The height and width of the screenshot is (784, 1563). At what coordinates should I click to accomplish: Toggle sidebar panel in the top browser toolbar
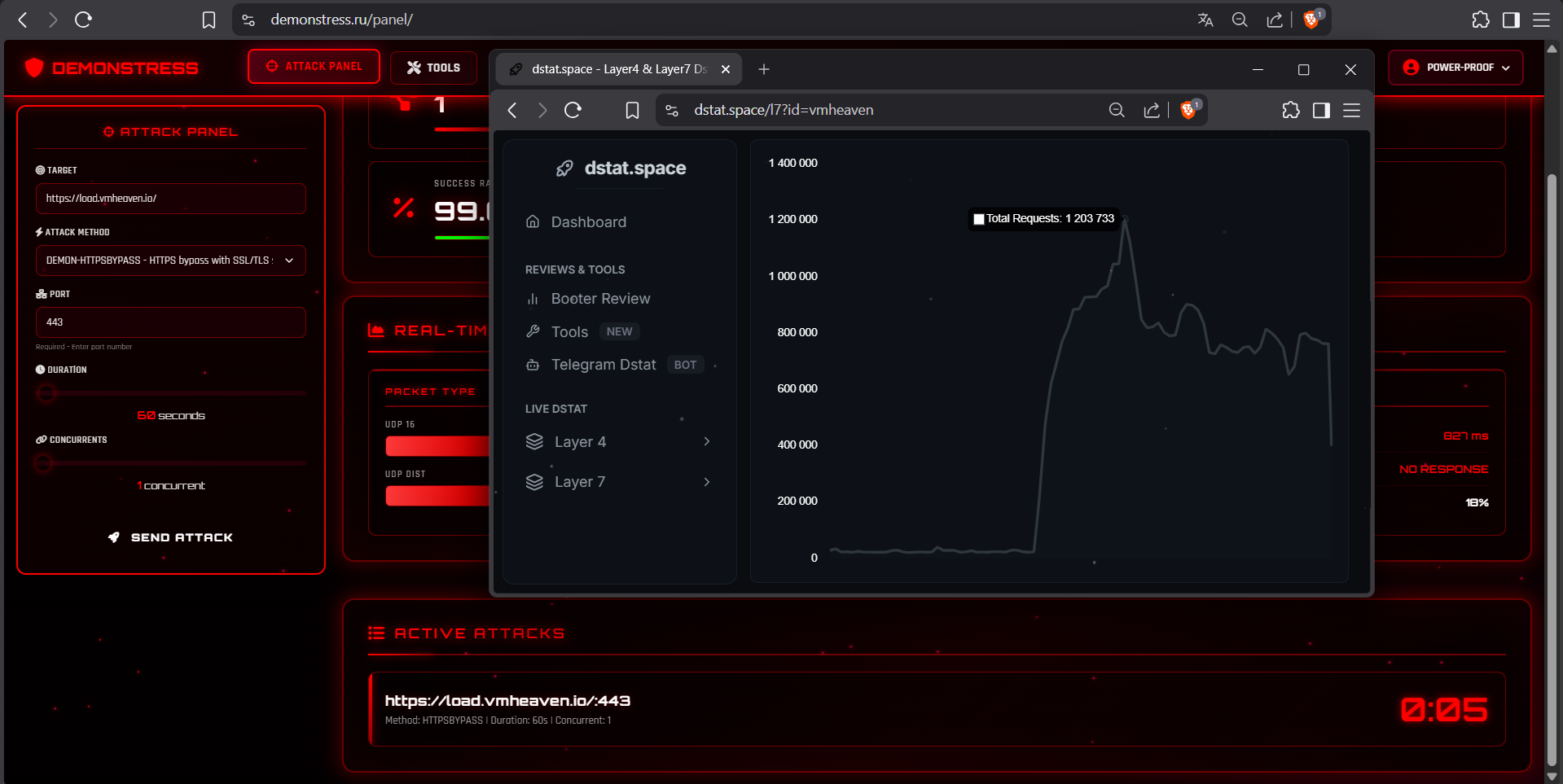1511,20
